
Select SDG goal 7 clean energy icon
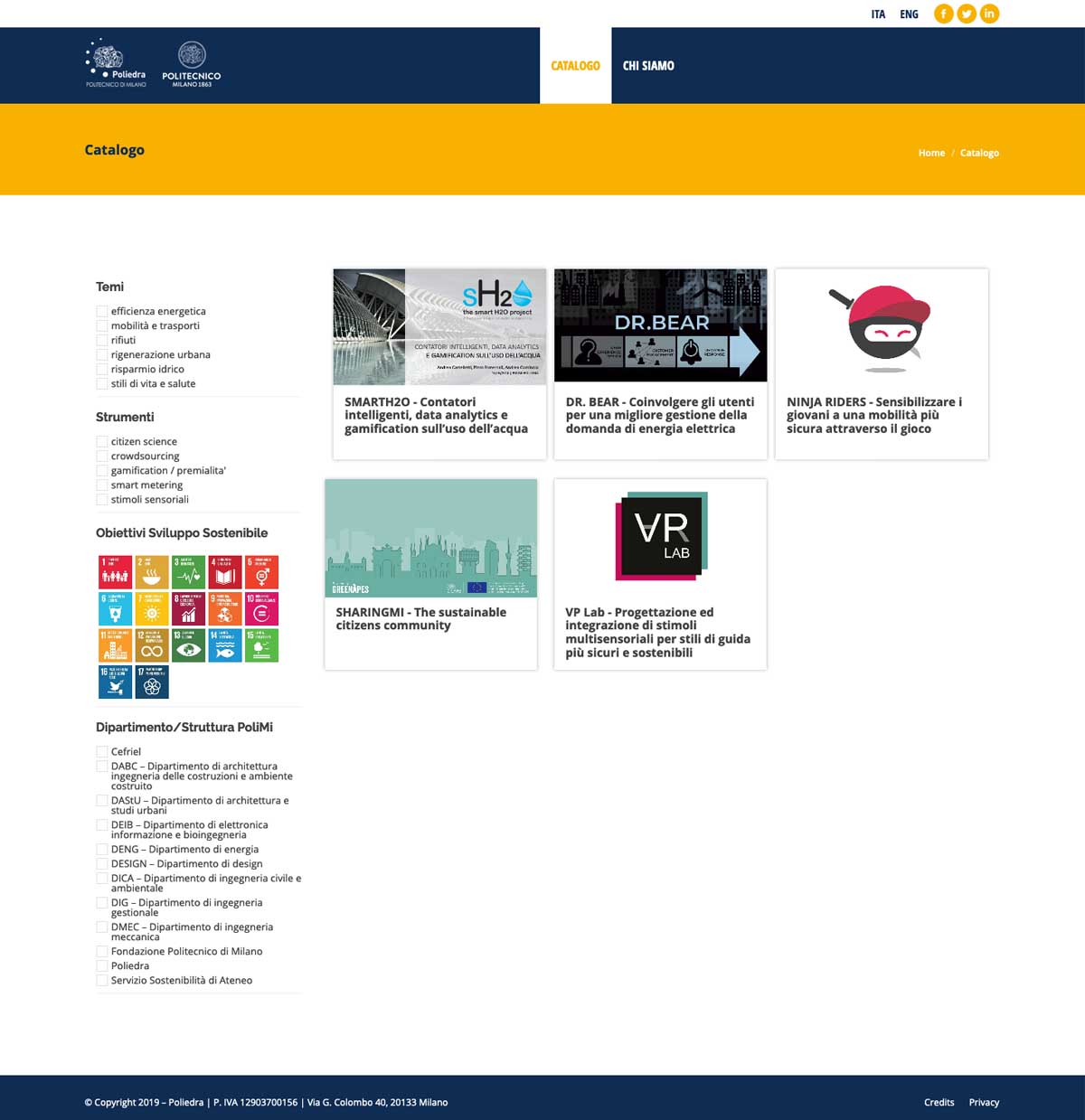[152, 609]
